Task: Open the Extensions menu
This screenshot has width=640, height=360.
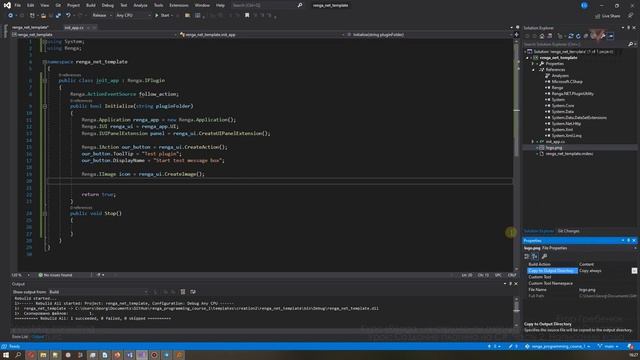Action: point(179,5)
